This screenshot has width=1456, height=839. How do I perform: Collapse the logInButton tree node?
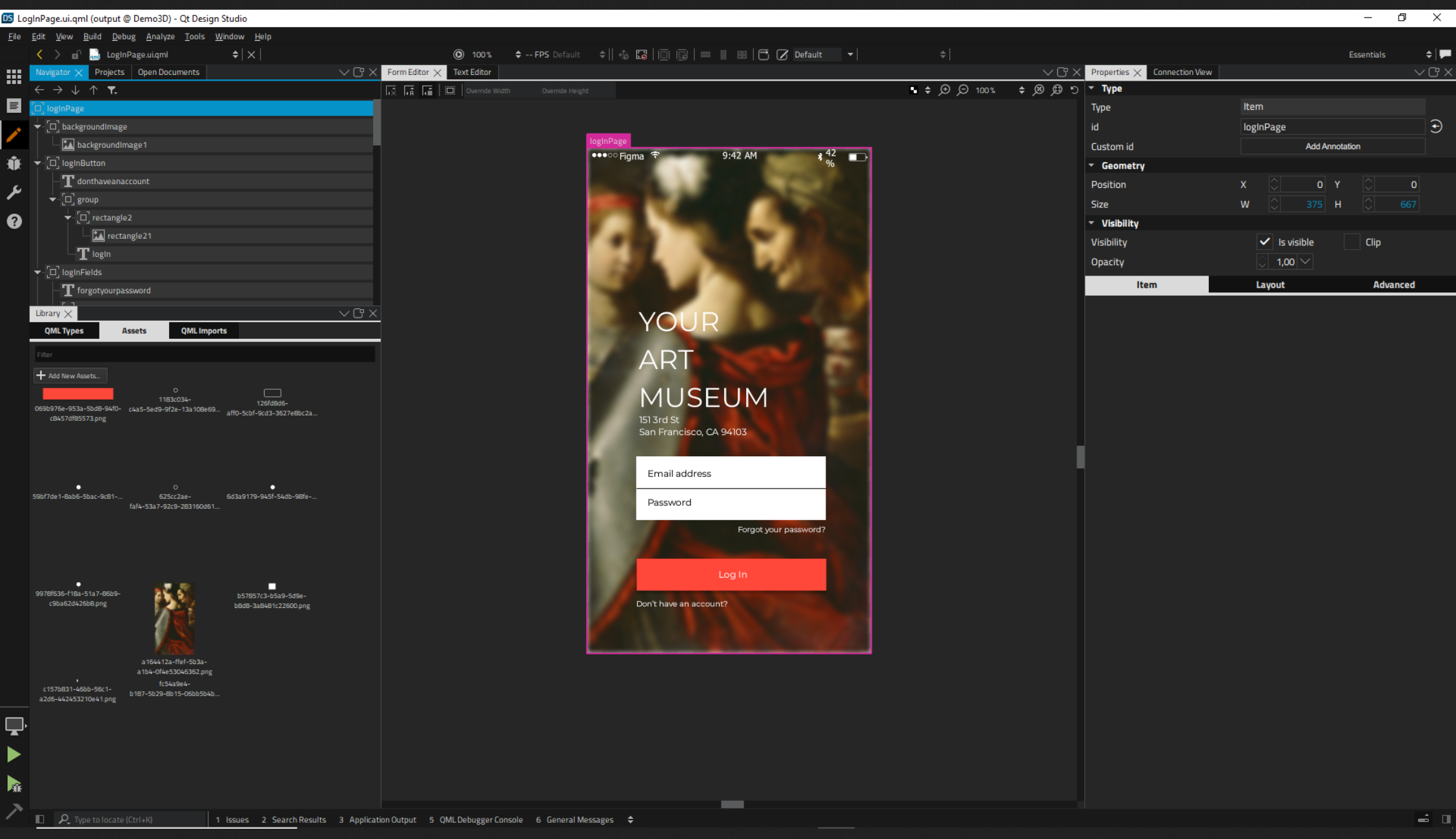point(37,163)
